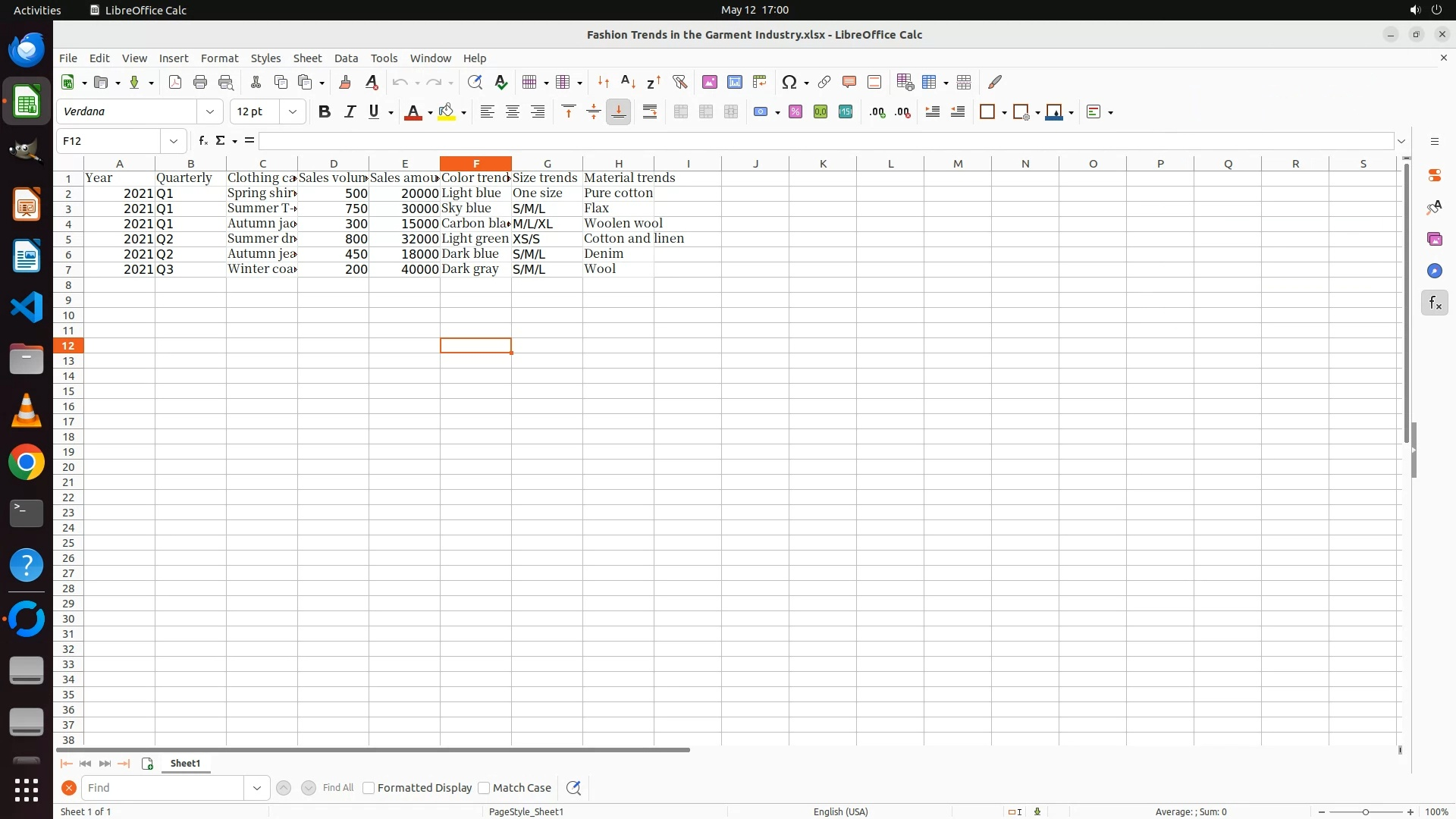This screenshot has height=819, width=1456.
Task: Toggle Bold formatting
Action: (x=325, y=112)
